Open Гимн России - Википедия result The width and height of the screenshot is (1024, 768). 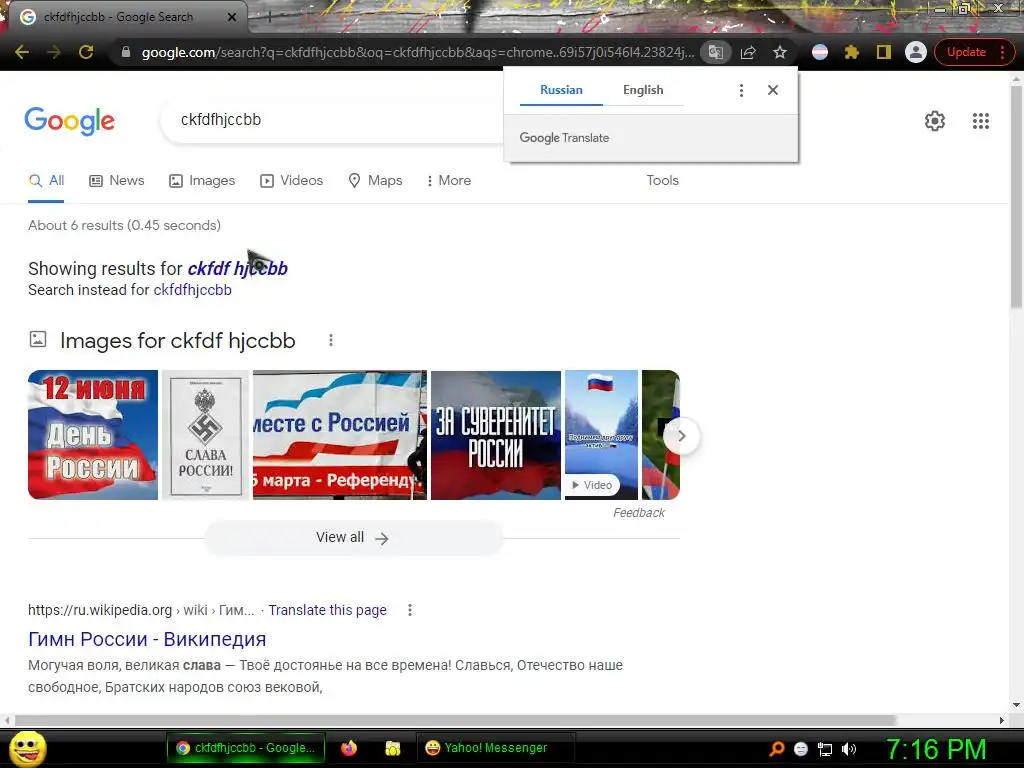point(147,639)
